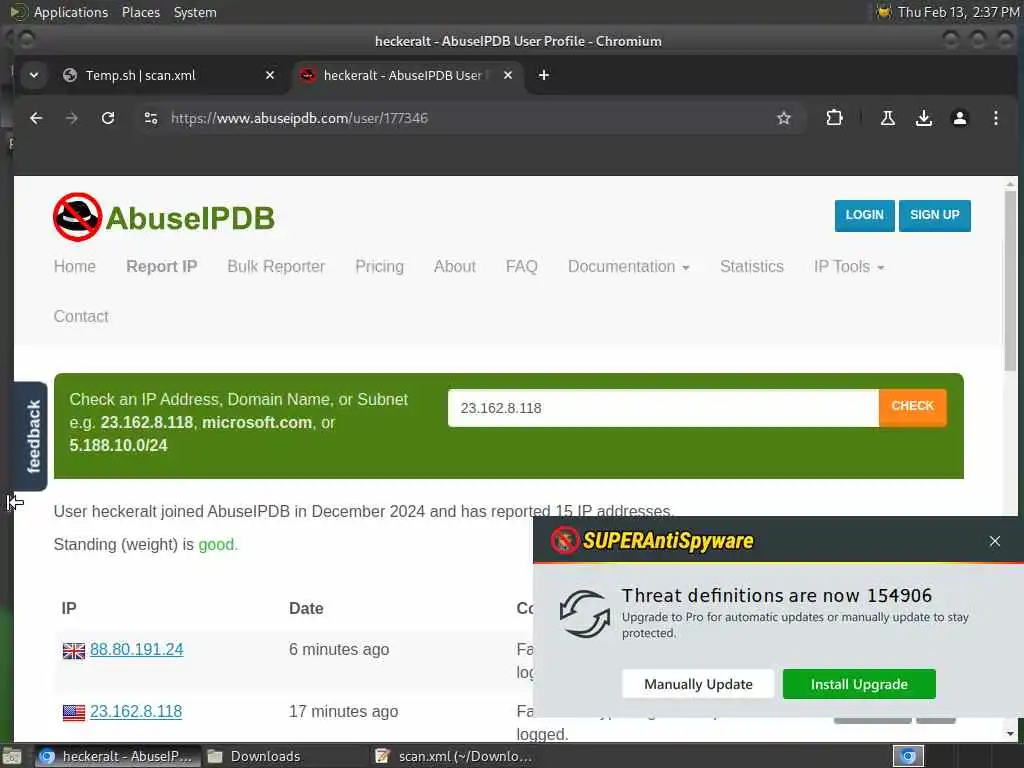Open the Bulk Reporter nav item

click(x=276, y=266)
